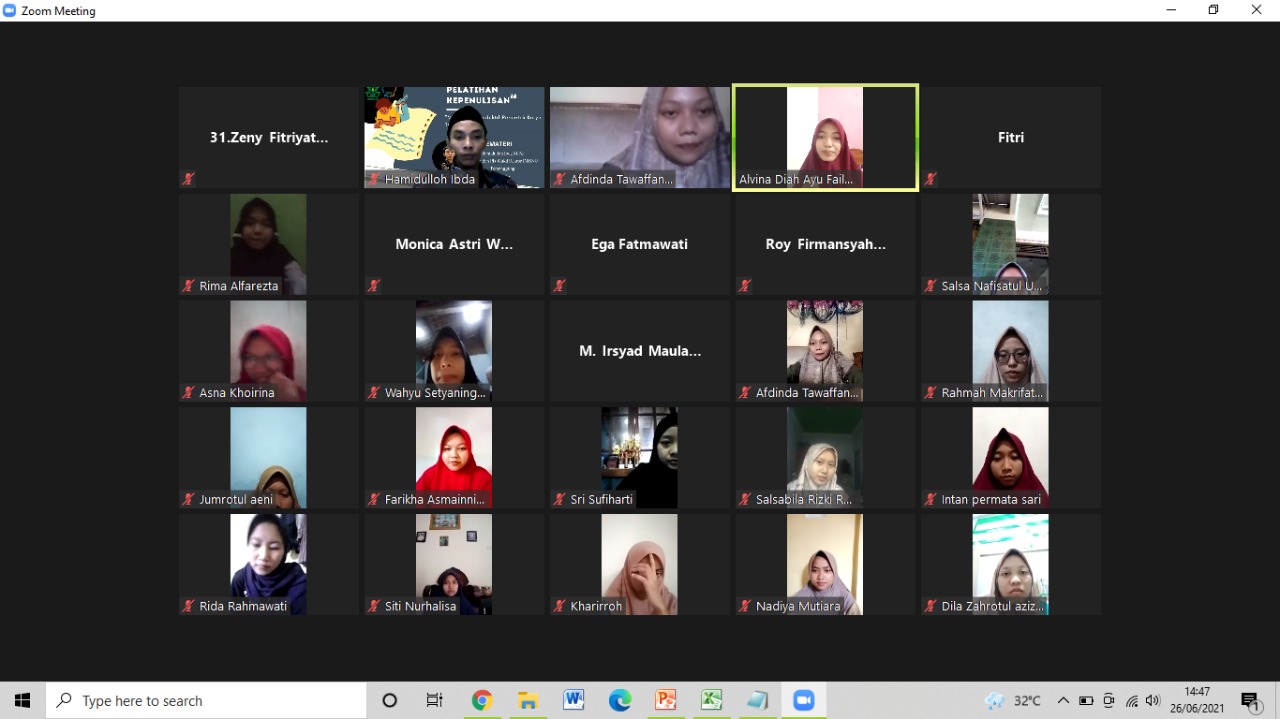Expand the hidden system tray icons chevron
This screenshot has width=1280, height=719.
coord(1063,701)
